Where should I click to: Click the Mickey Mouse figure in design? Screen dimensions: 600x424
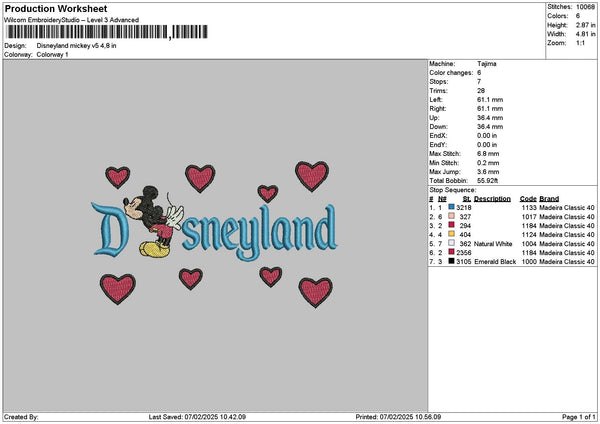[153, 221]
